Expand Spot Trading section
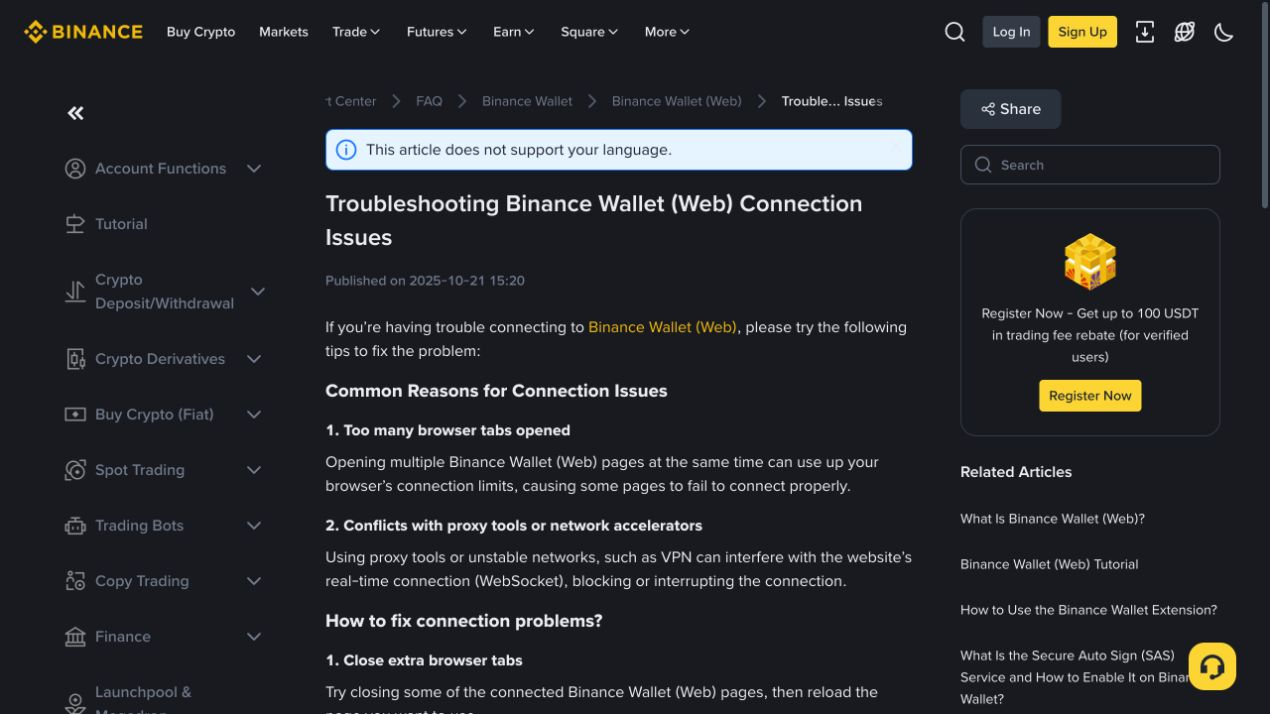Viewport: 1270px width, 714px height. tap(254, 470)
